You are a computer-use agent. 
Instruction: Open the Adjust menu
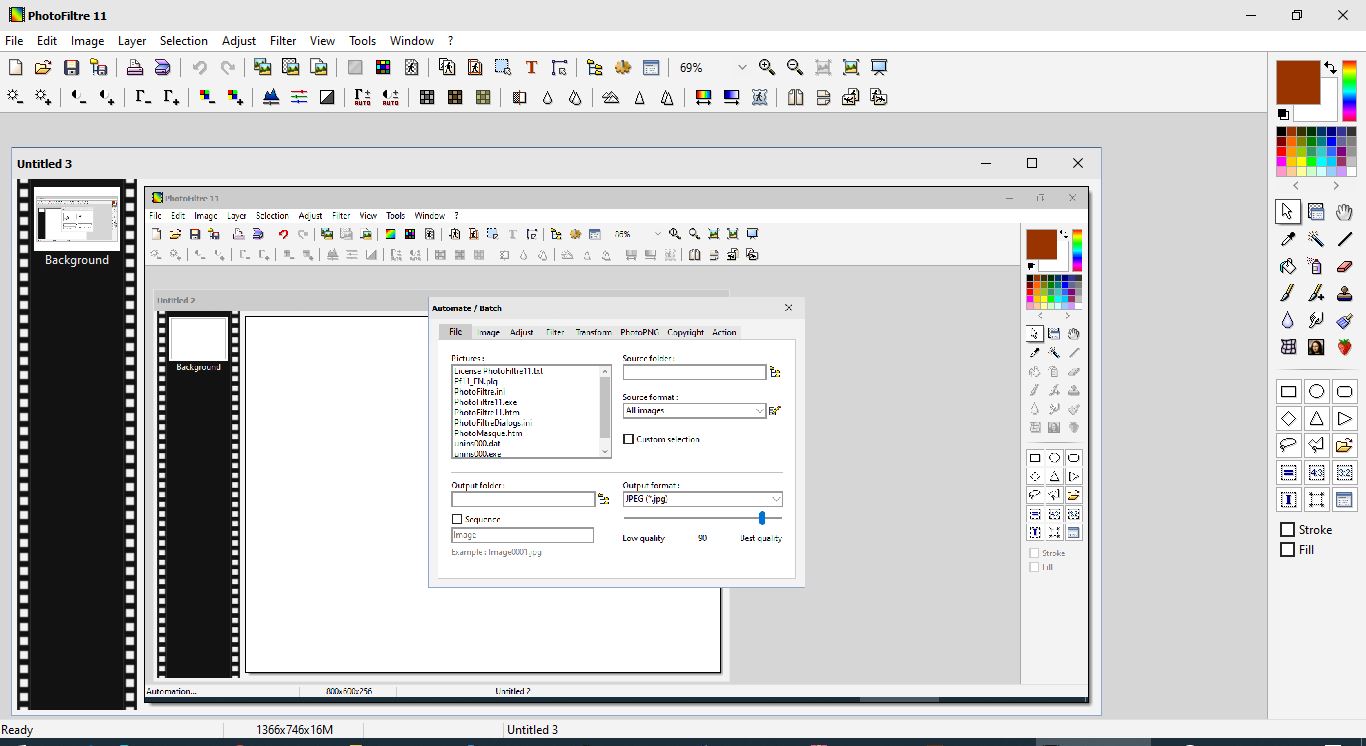pyautogui.click(x=239, y=41)
